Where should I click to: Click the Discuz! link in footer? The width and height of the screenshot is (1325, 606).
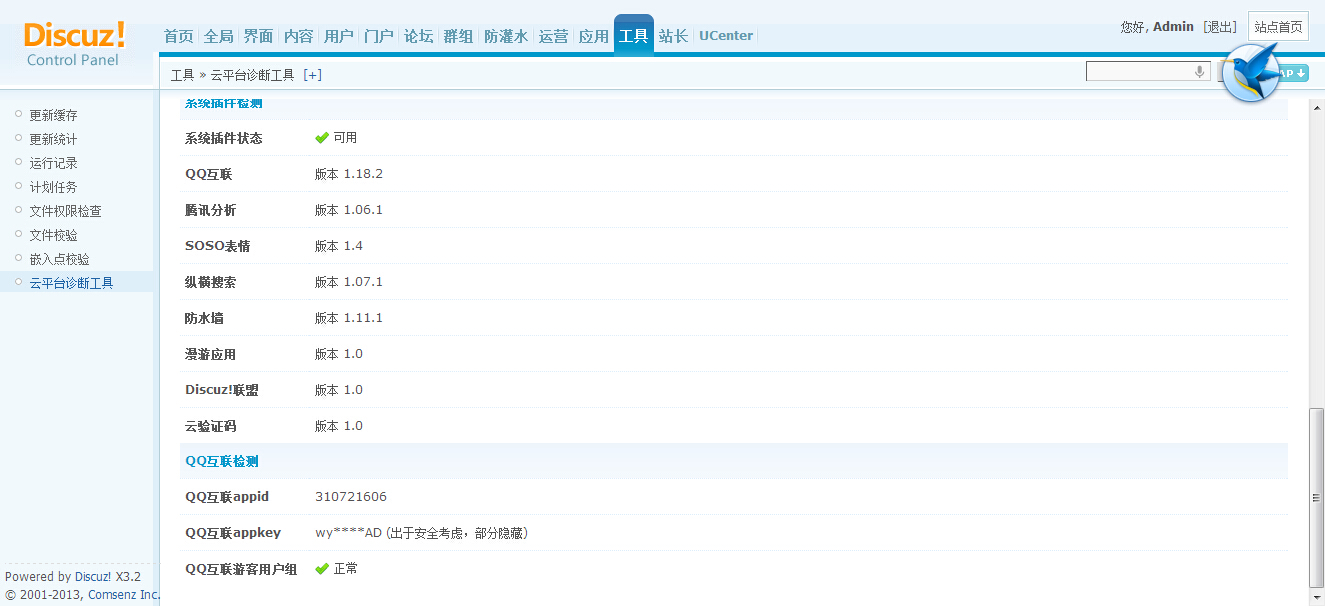92,577
